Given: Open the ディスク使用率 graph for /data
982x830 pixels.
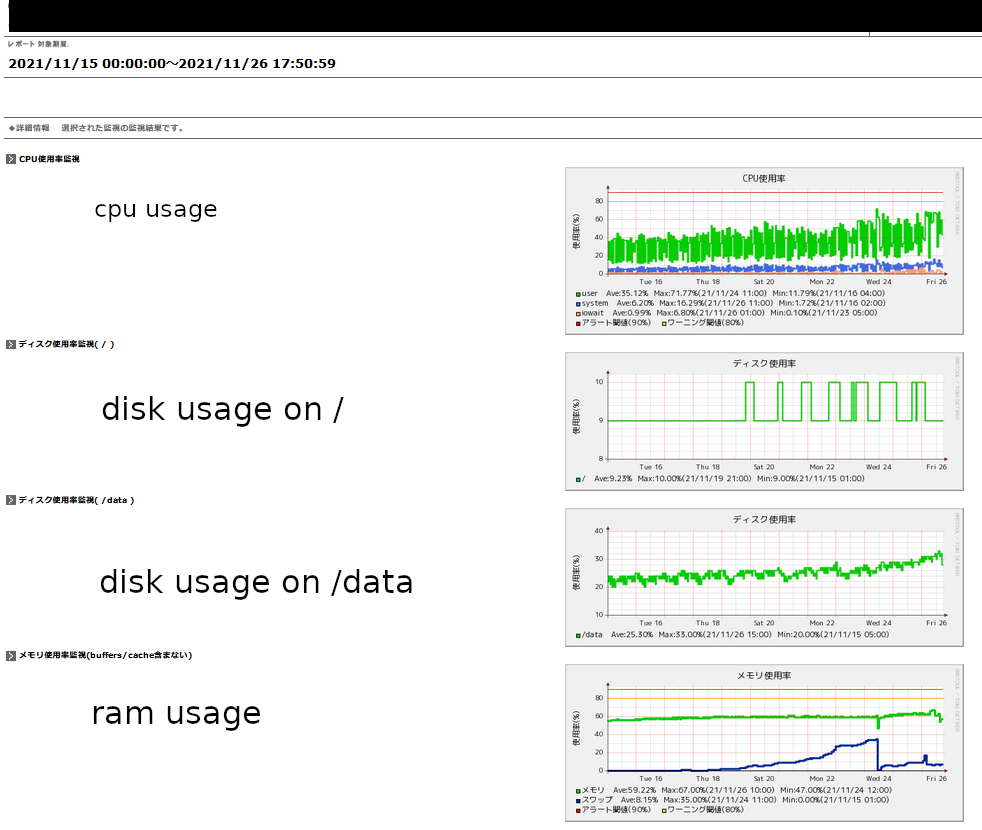Looking at the screenshot, I should click(x=764, y=578).
